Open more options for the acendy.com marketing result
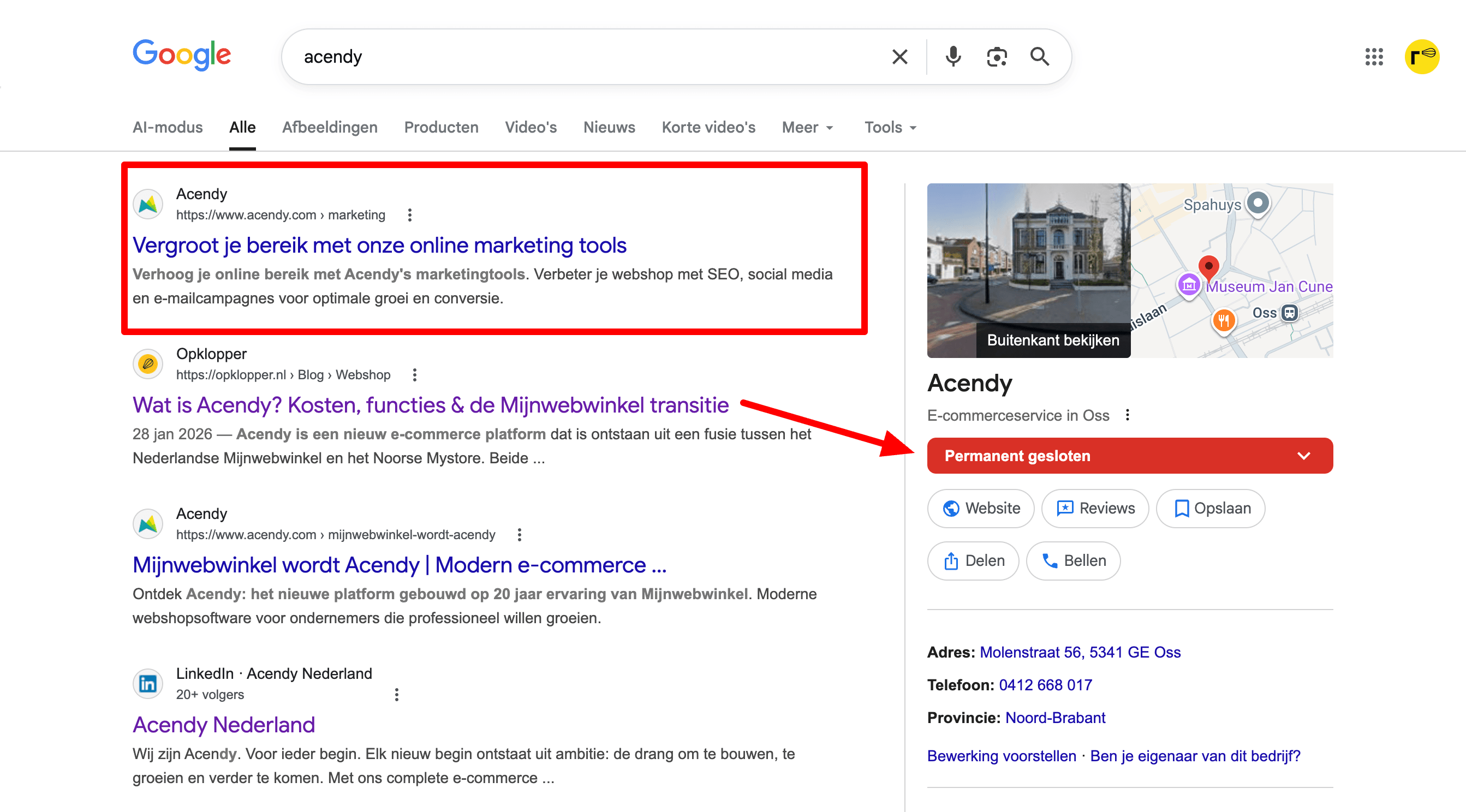The height and width of the screenshot is (812, 1466). pyautogui.click(x=410, y=215)
